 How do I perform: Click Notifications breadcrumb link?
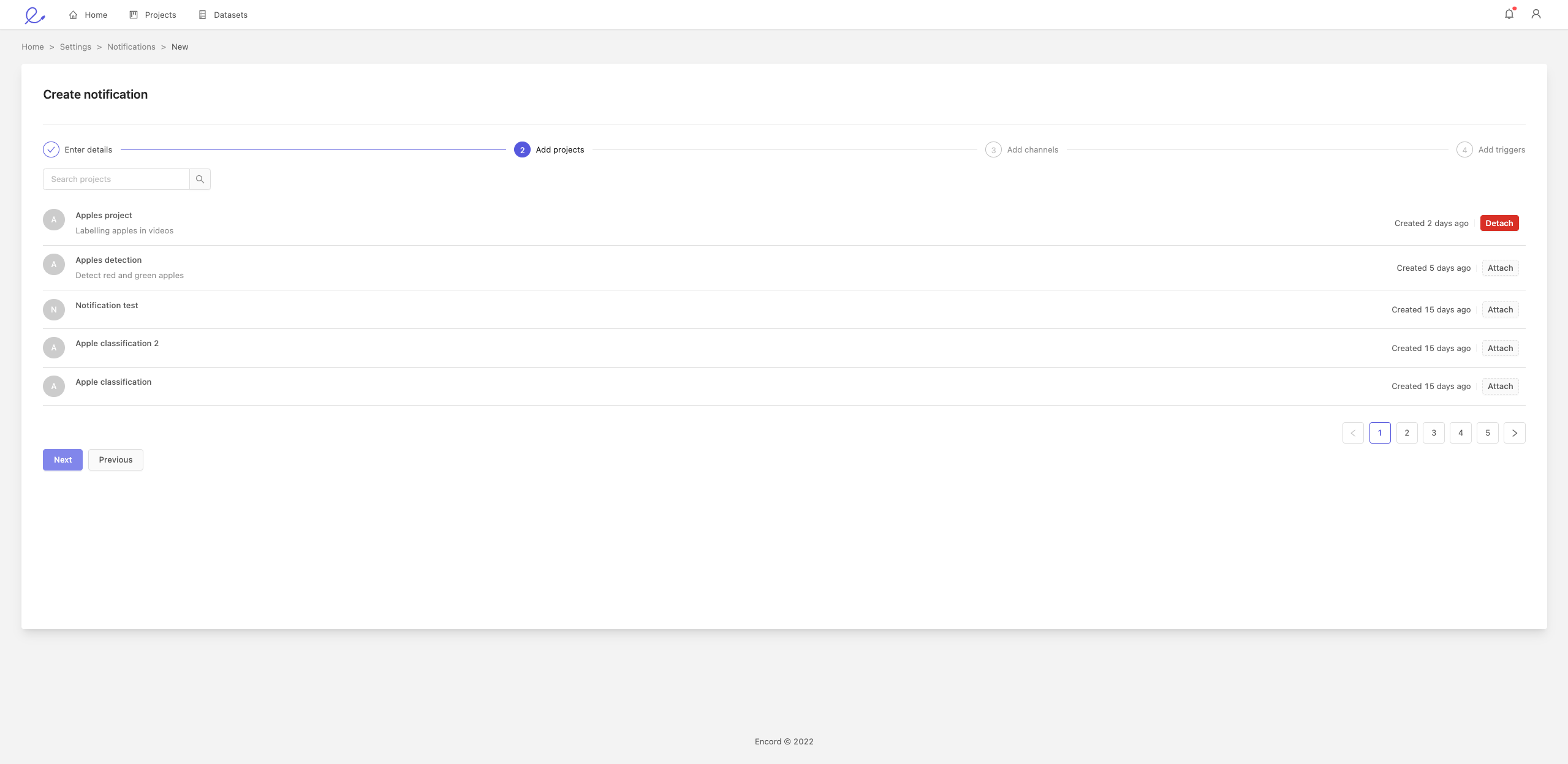point(131,47)
